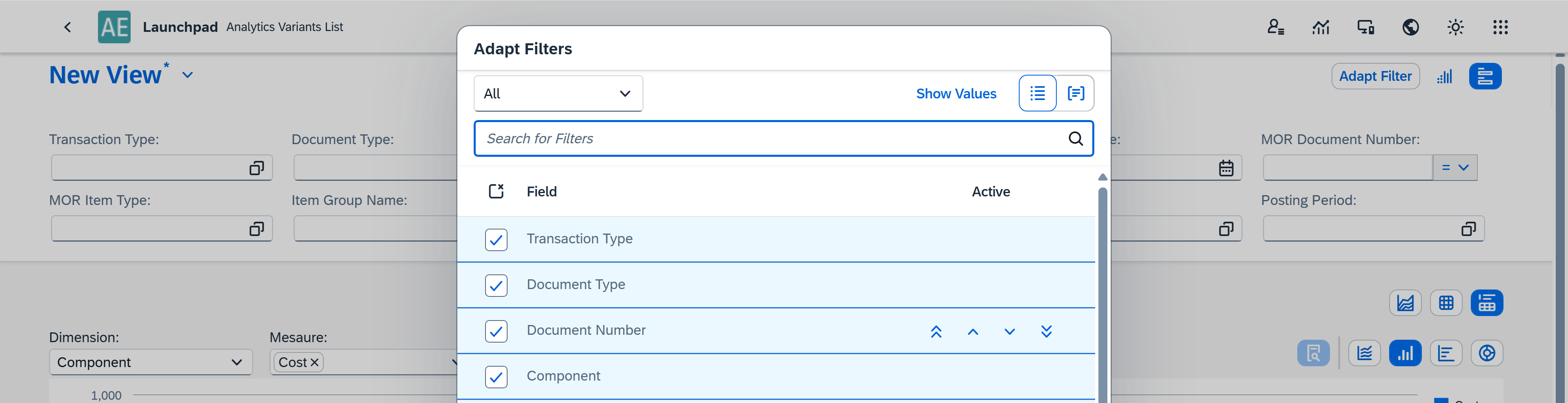Move Document Number down one position
Image resolution: width=1568 pixels, height=403 pixels.
(x=1009, y=331)
